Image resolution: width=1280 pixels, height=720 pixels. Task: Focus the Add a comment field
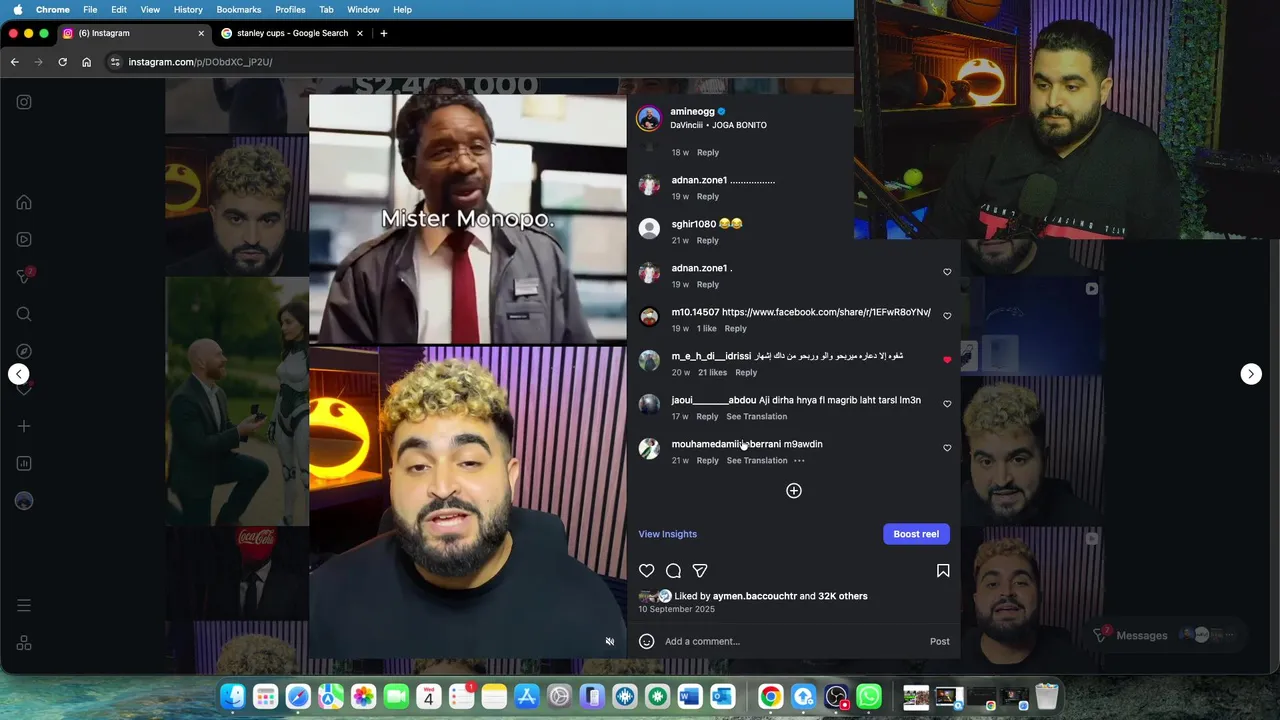[x=793, y=641]
